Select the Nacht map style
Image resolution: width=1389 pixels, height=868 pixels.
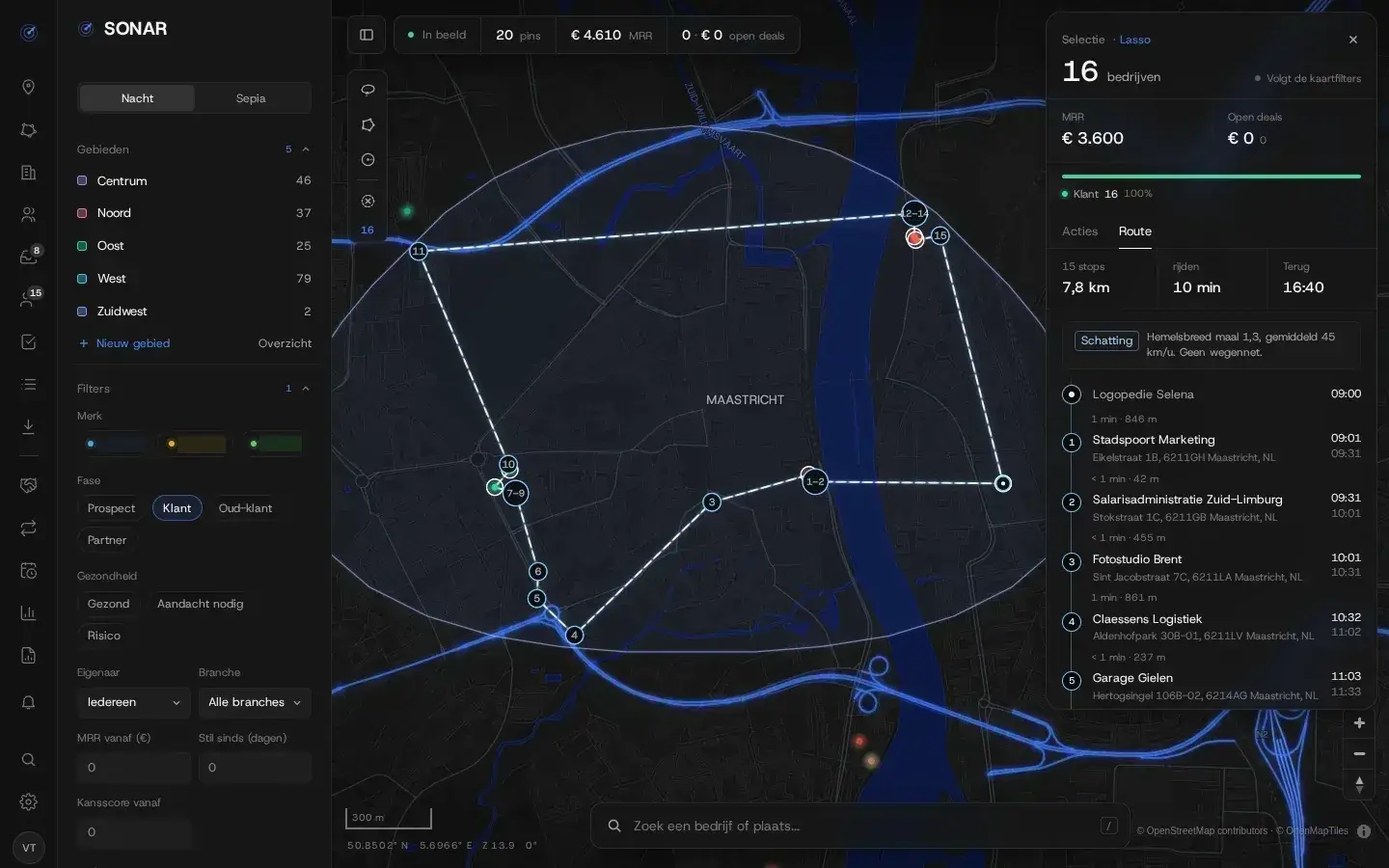click(x=137, y=98)
